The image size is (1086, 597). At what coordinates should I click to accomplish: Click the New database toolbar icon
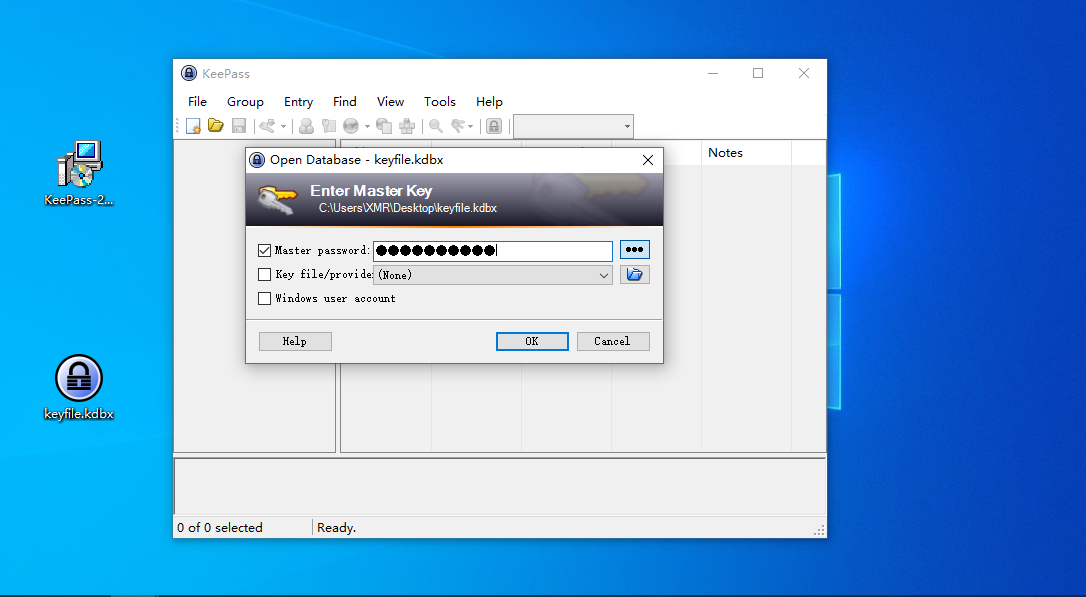click(193, 126)
